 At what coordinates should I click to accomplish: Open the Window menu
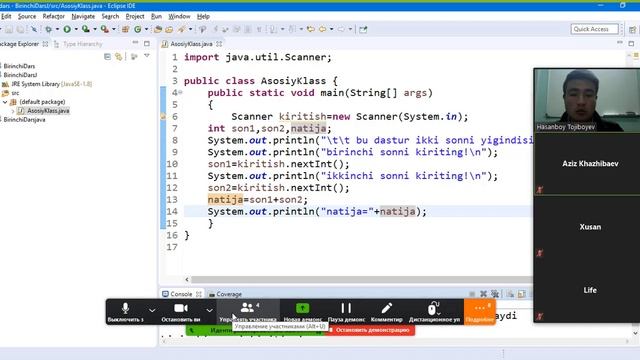pyautogui.click(x=179, y=16)
